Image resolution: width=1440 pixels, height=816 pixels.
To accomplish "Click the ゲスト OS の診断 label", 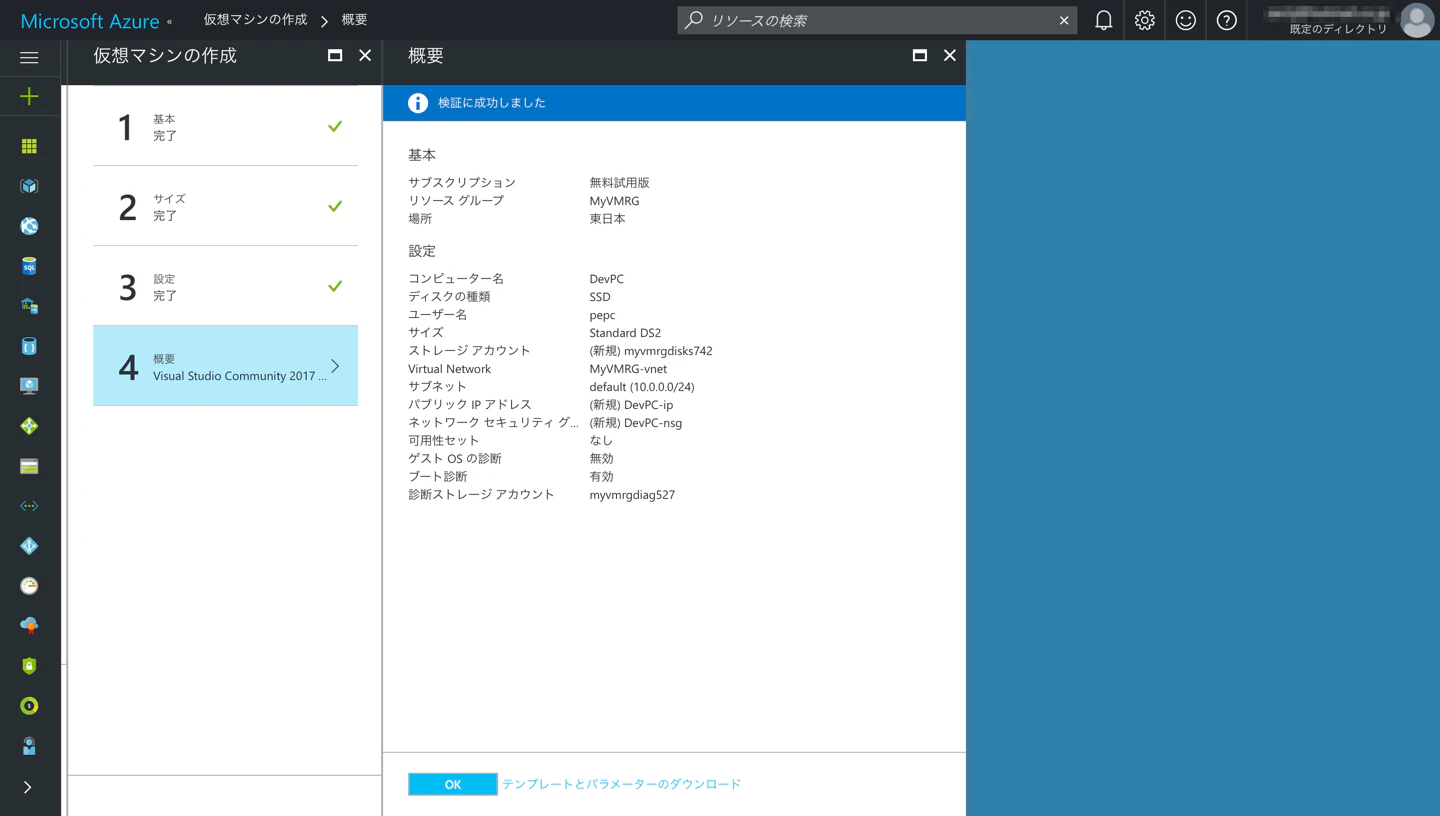I will (455, 459).
